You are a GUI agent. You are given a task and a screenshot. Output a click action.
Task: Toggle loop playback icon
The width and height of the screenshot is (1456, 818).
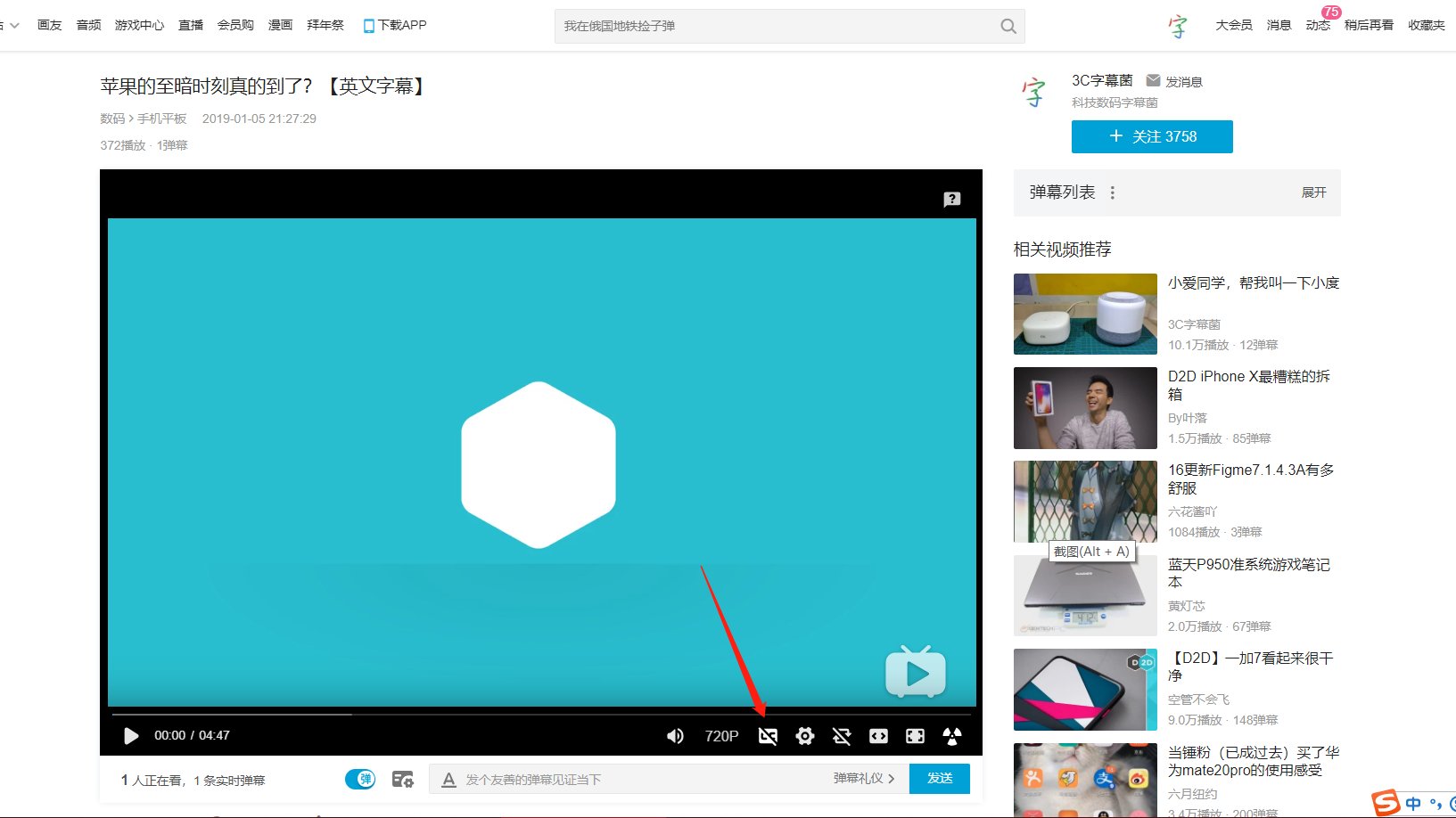pyautogui.click(x=842, y=736)
